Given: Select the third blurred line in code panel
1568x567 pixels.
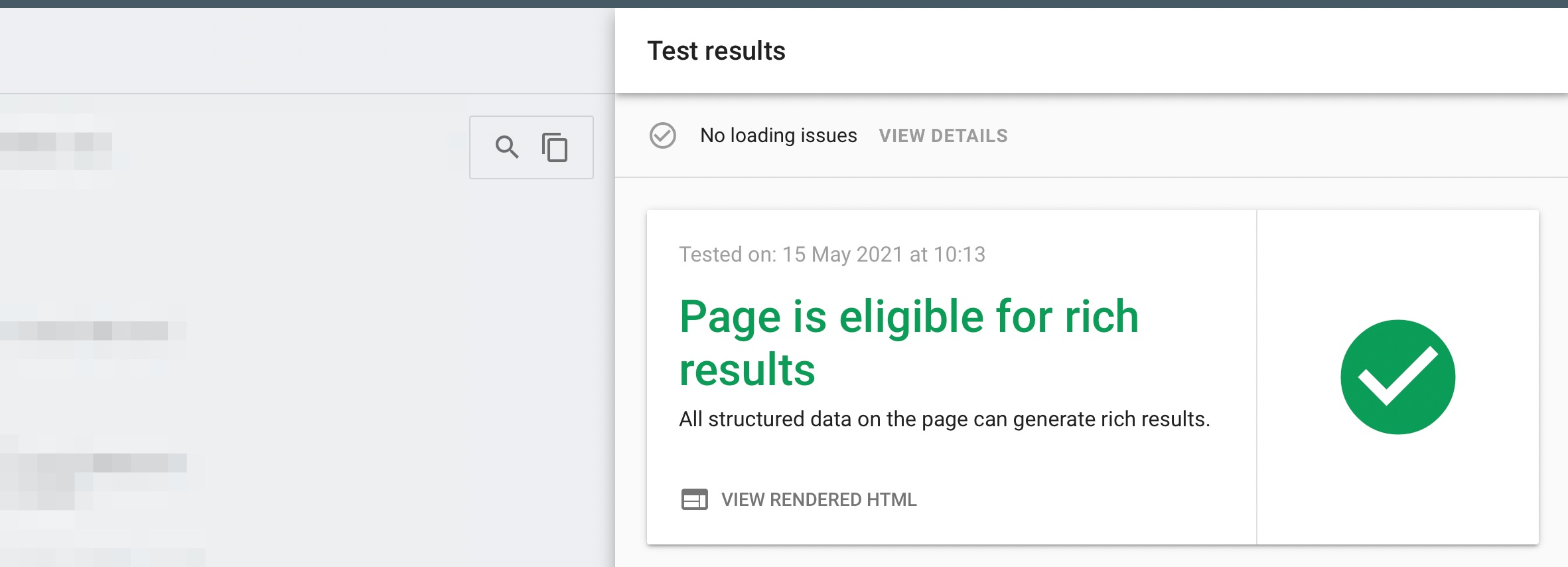Looking at the screenshot, I should coord(93,463).
